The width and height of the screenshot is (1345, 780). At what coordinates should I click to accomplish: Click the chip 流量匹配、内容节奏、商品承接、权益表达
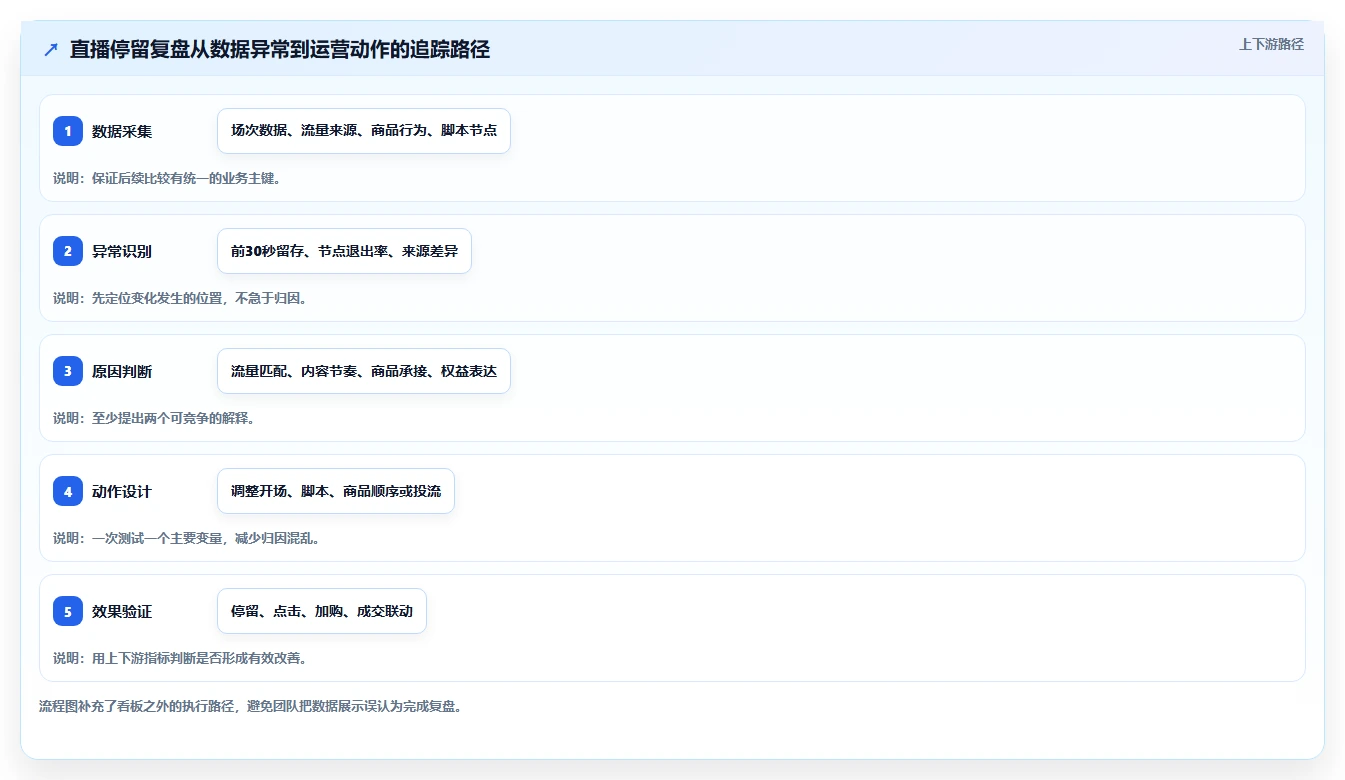[364, 371]
